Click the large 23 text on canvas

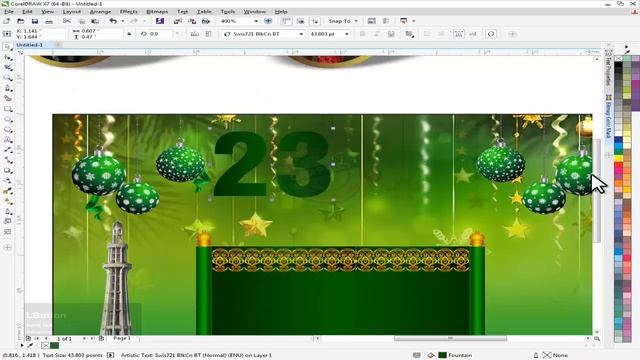pos(271,164)
